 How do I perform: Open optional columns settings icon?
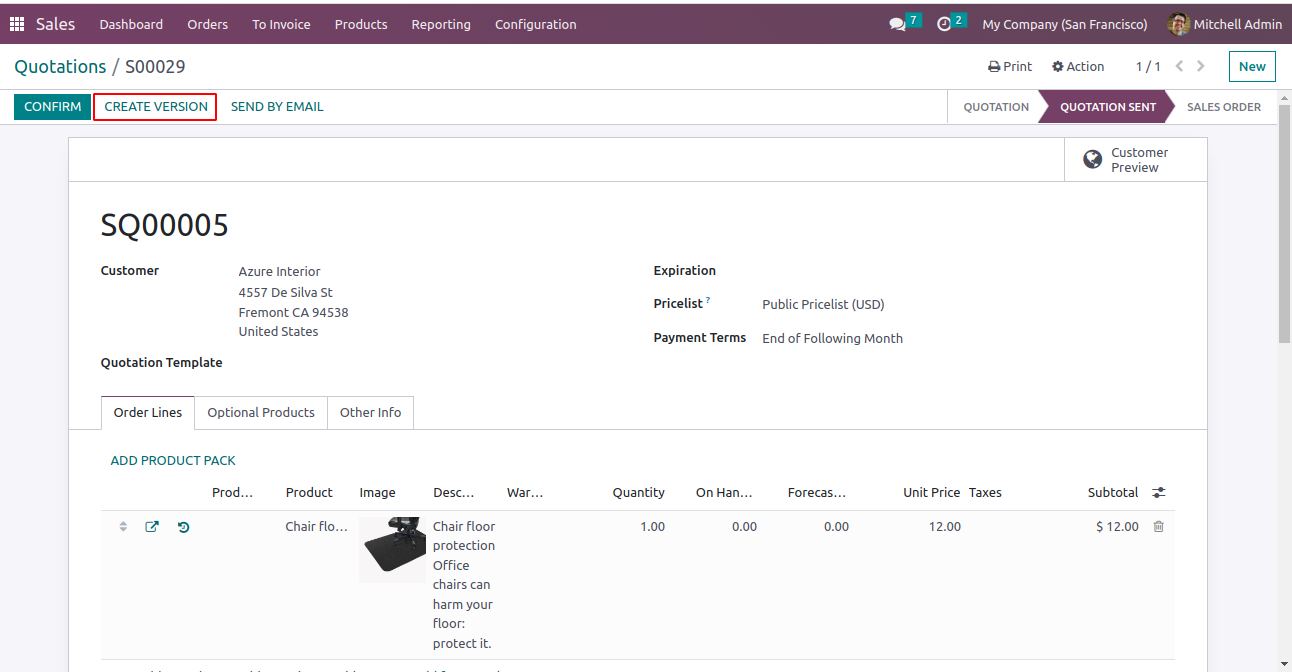point(1158,492)
